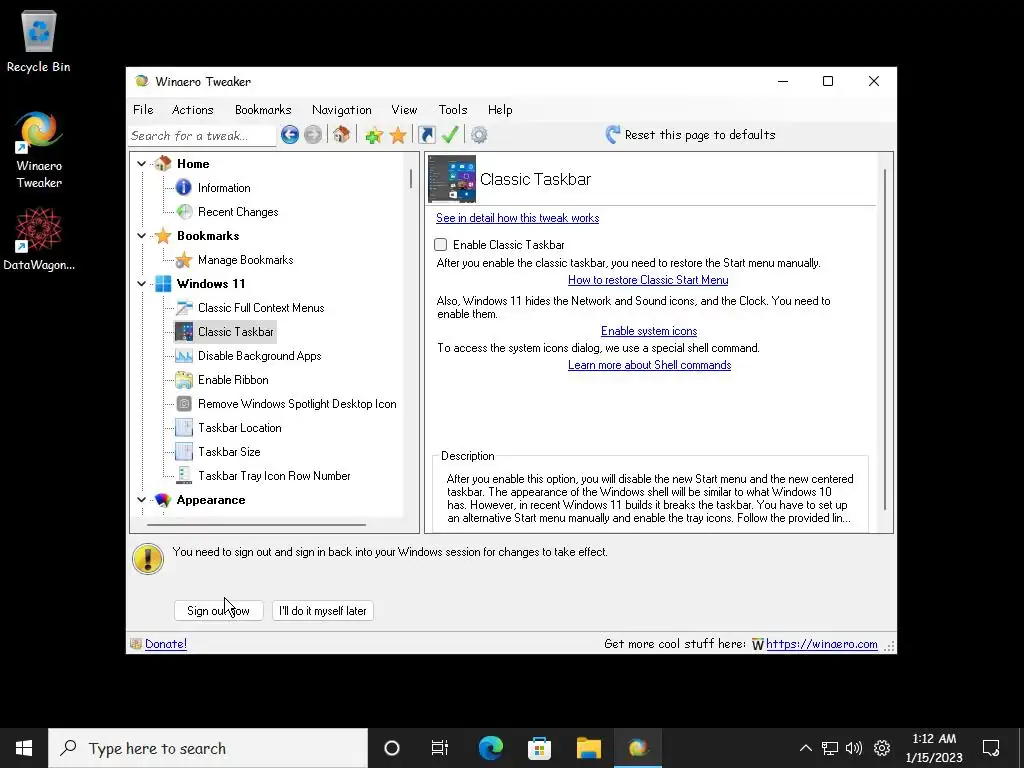1024x768 pixels.
Task: Click the tree panel vertical scrollbar
Action: (x=411, y=178)
